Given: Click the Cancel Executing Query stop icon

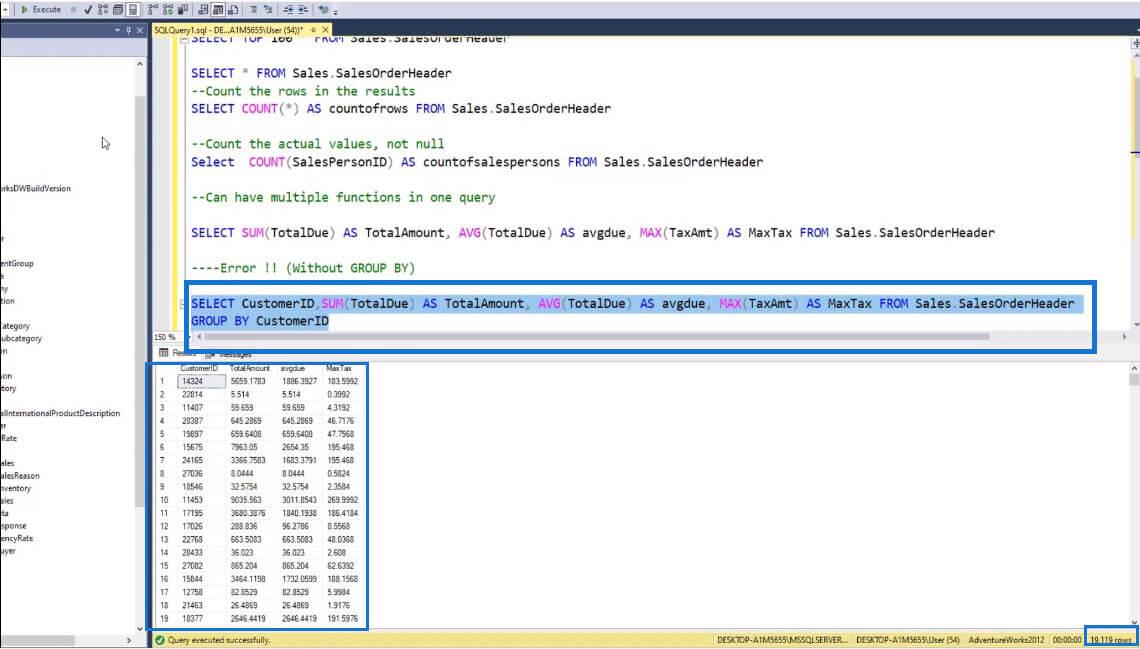Looking at the screenshot, I should coord(73,9).
